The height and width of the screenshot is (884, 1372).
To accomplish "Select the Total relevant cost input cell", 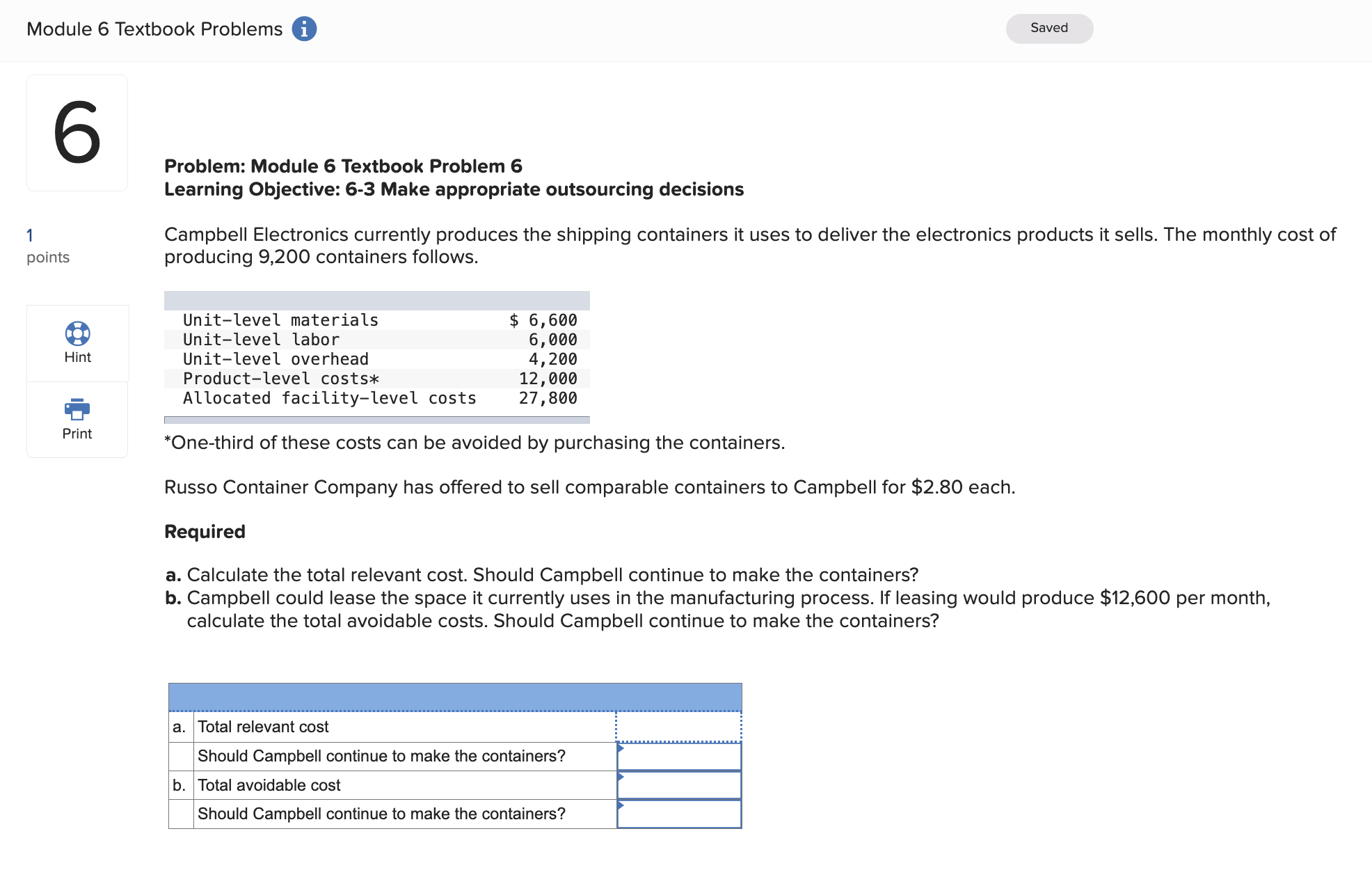I will point(678,727).
